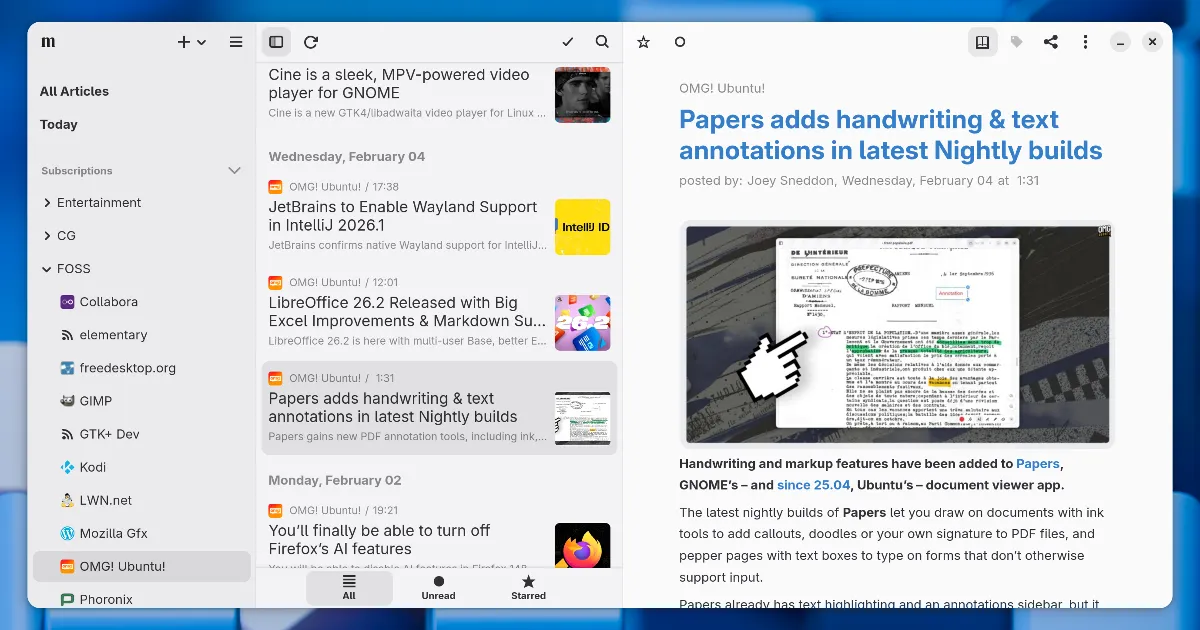Tag the article using tag icon
Viewport: 1200px width, 630px height.
pos(1016,42)
